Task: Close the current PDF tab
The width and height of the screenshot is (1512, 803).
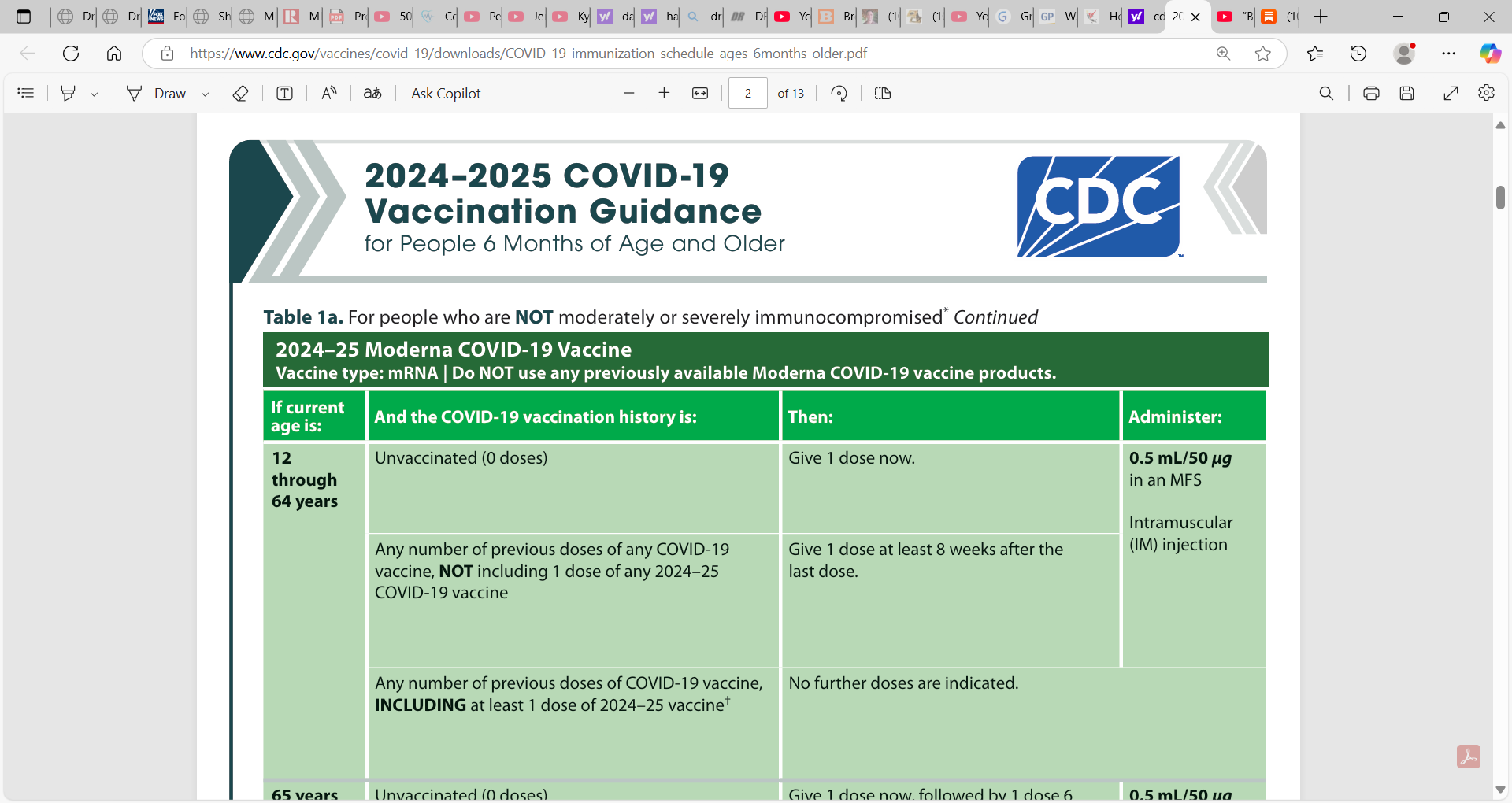Action: (1195, 17)
